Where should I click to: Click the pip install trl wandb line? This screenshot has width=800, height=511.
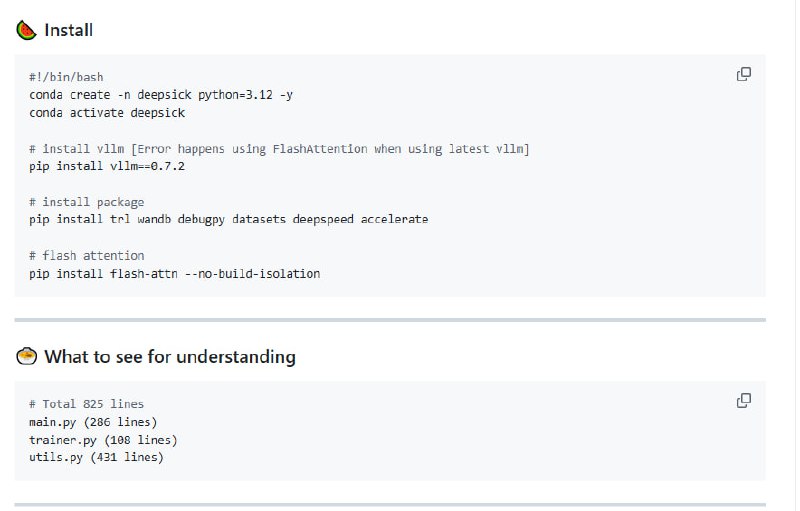point(228,219)
